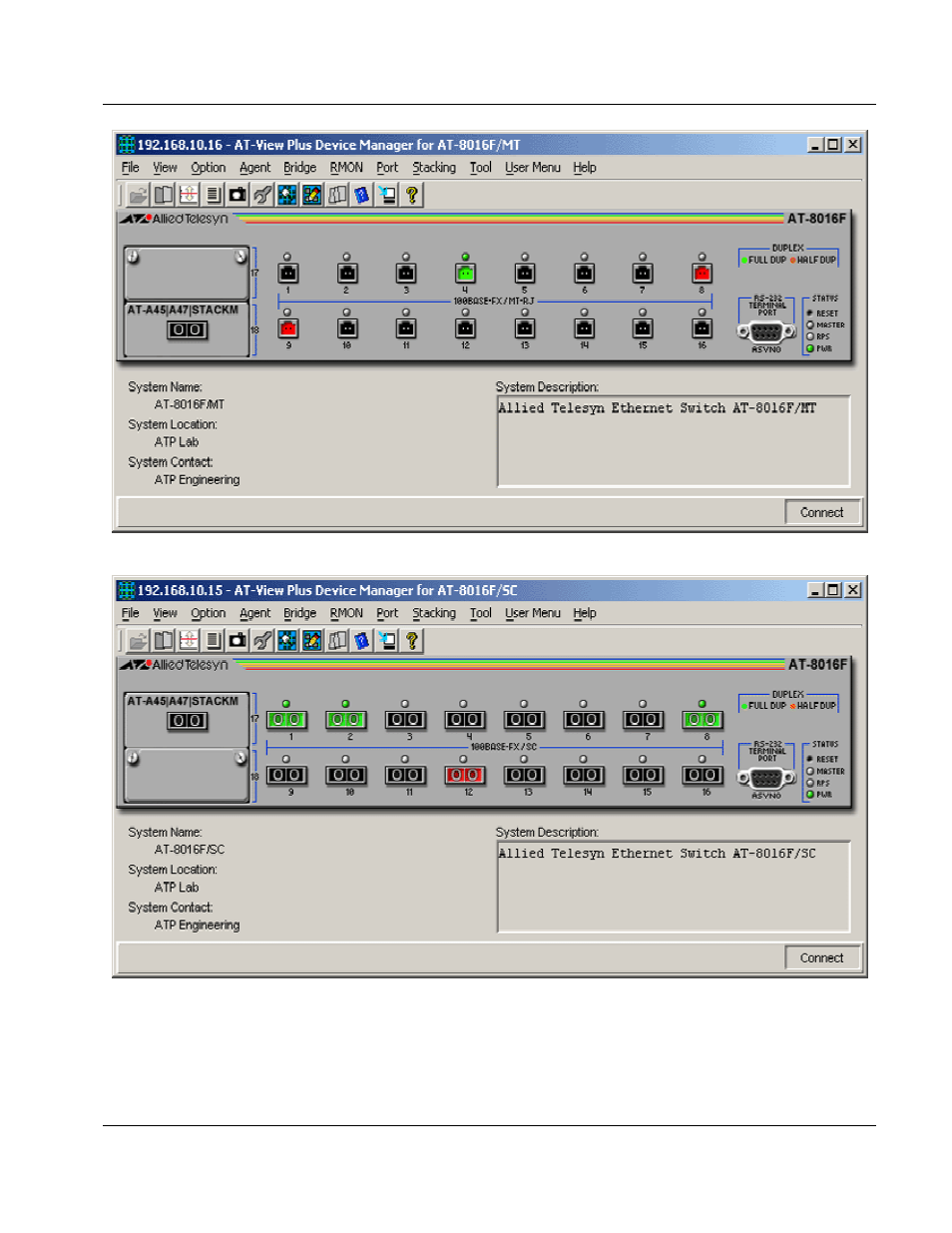This screenshot has height=1233, width=952.
Task: Click STACKM module ports on AT-8016F/MT switch
Action: click(x=188, y=329)
